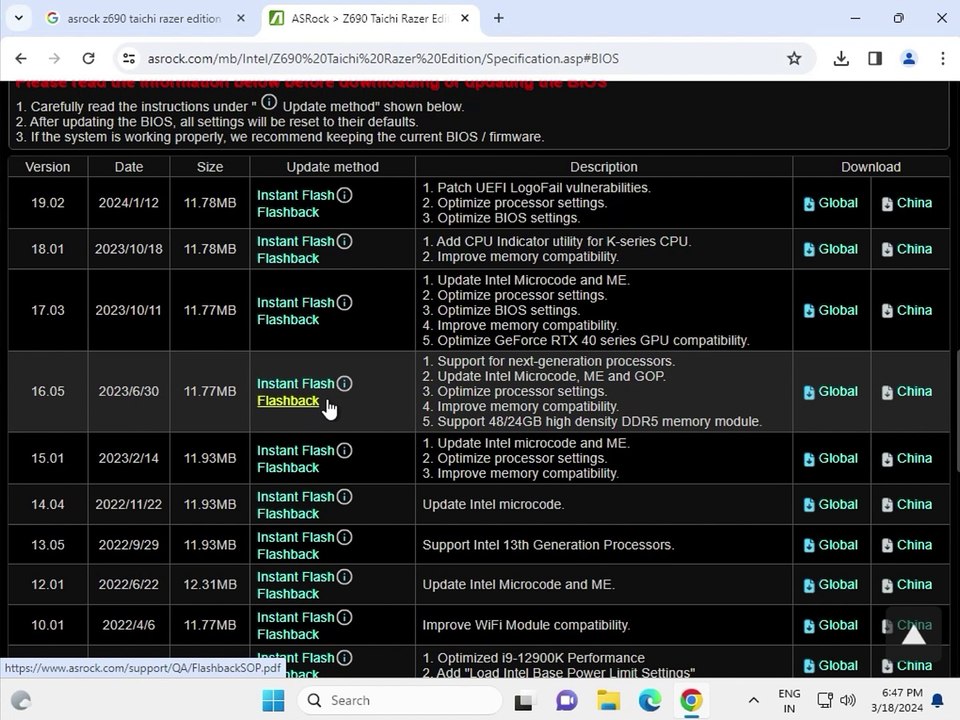Download BIOS 10.01 Global file
Screen dimensions: 960x720
(831, 625)
